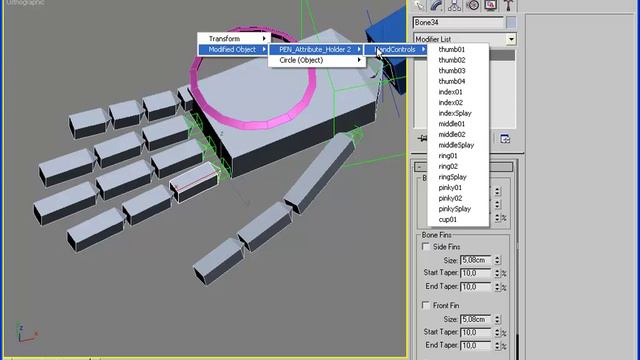Open the Modified Object submenu

point(233,49)
